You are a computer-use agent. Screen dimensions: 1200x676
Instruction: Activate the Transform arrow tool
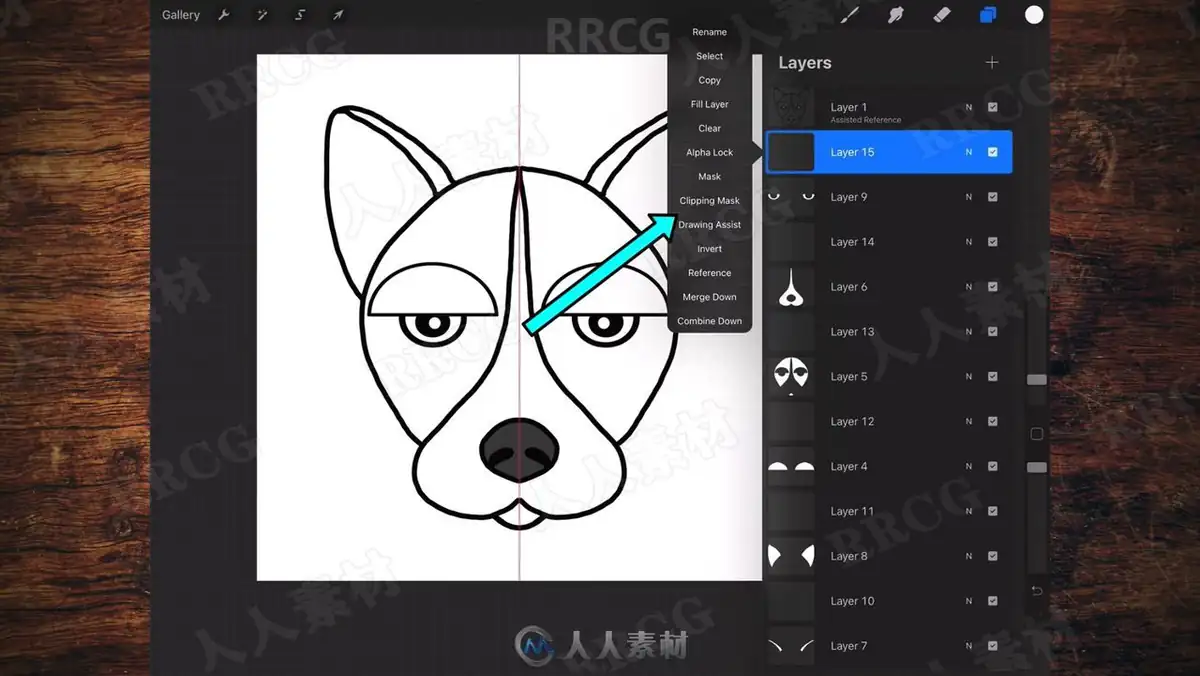coord(338,15)
